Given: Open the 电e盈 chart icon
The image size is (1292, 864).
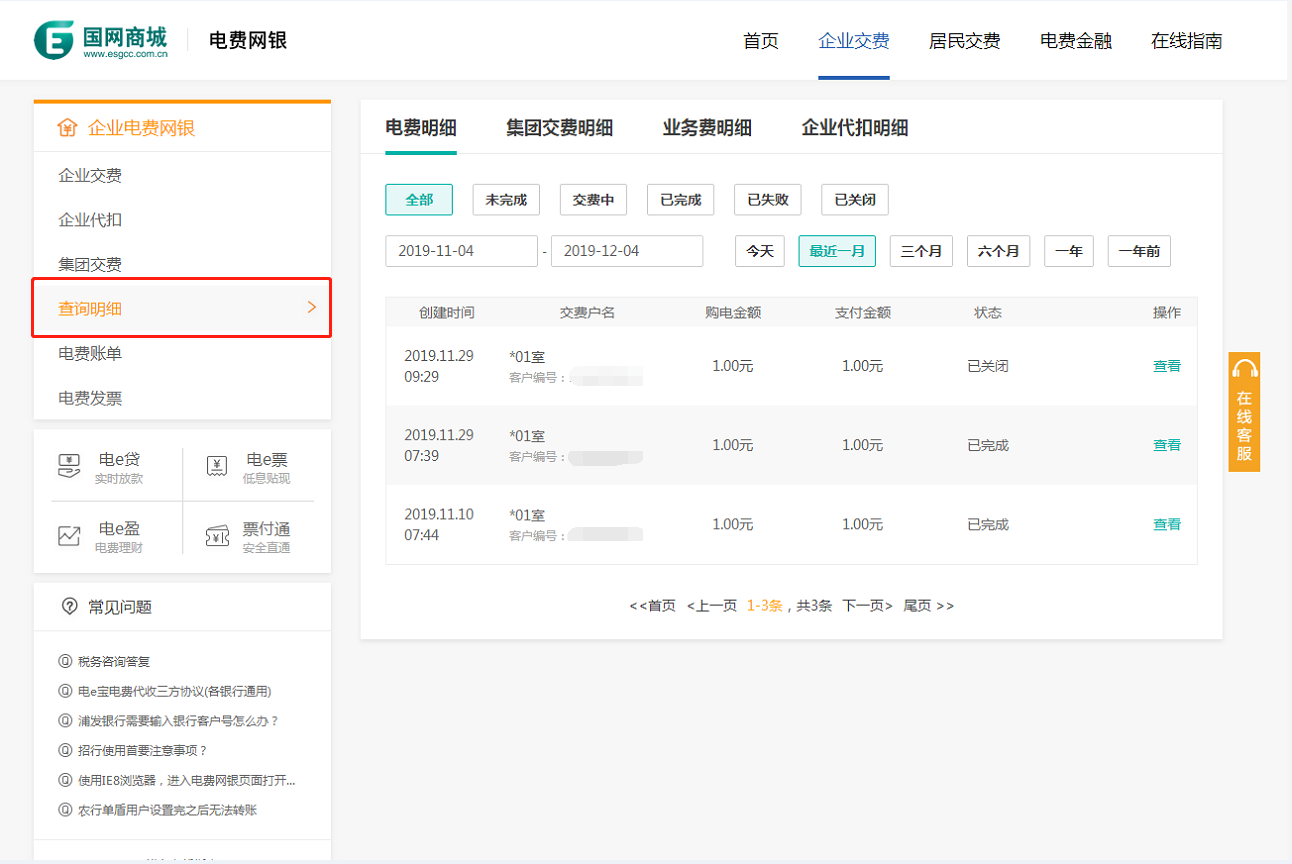Looking at the screenshot, I should tap(69, 536).
